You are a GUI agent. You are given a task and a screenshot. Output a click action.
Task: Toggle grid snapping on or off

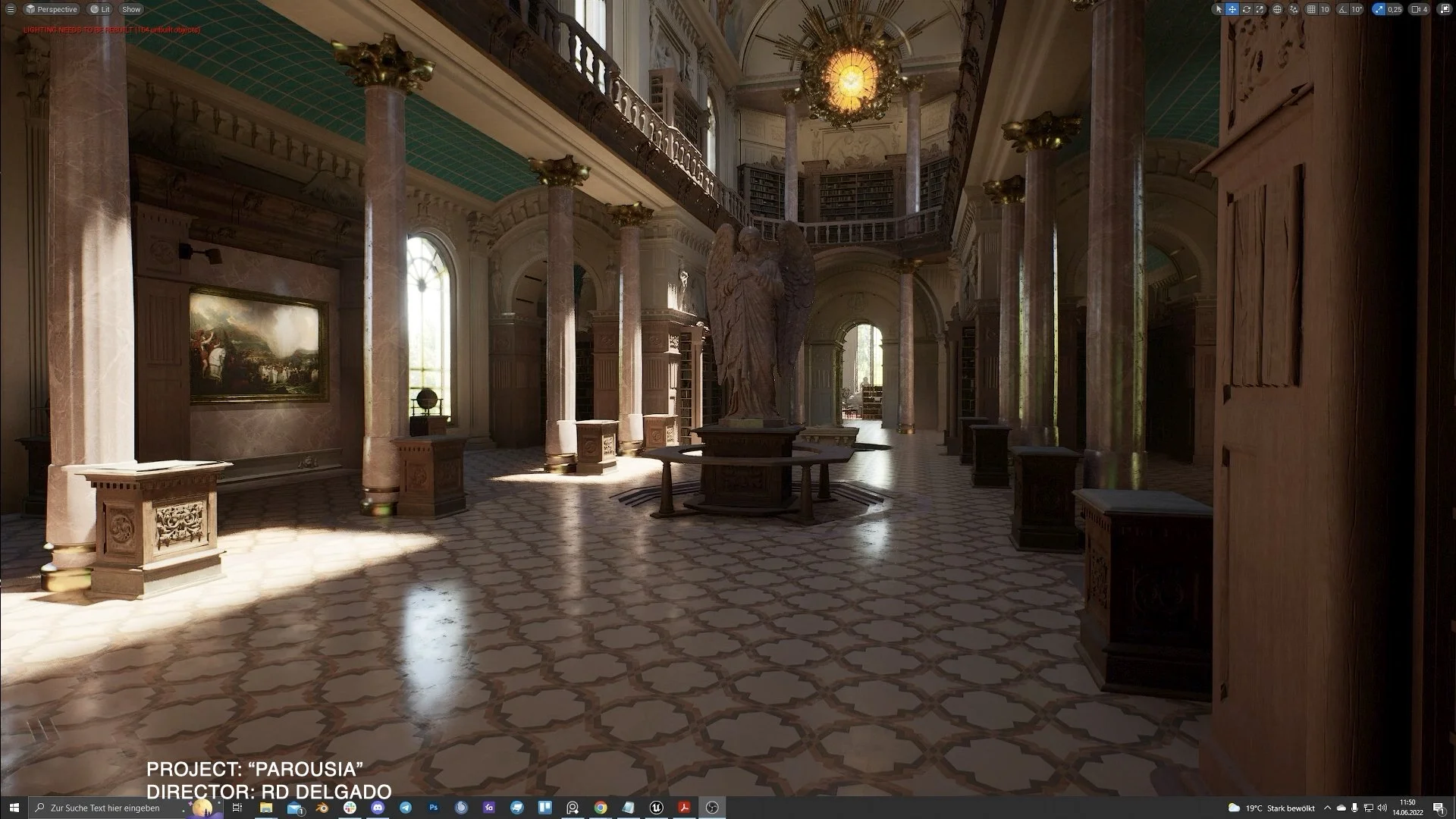[x=1311, y=9]
